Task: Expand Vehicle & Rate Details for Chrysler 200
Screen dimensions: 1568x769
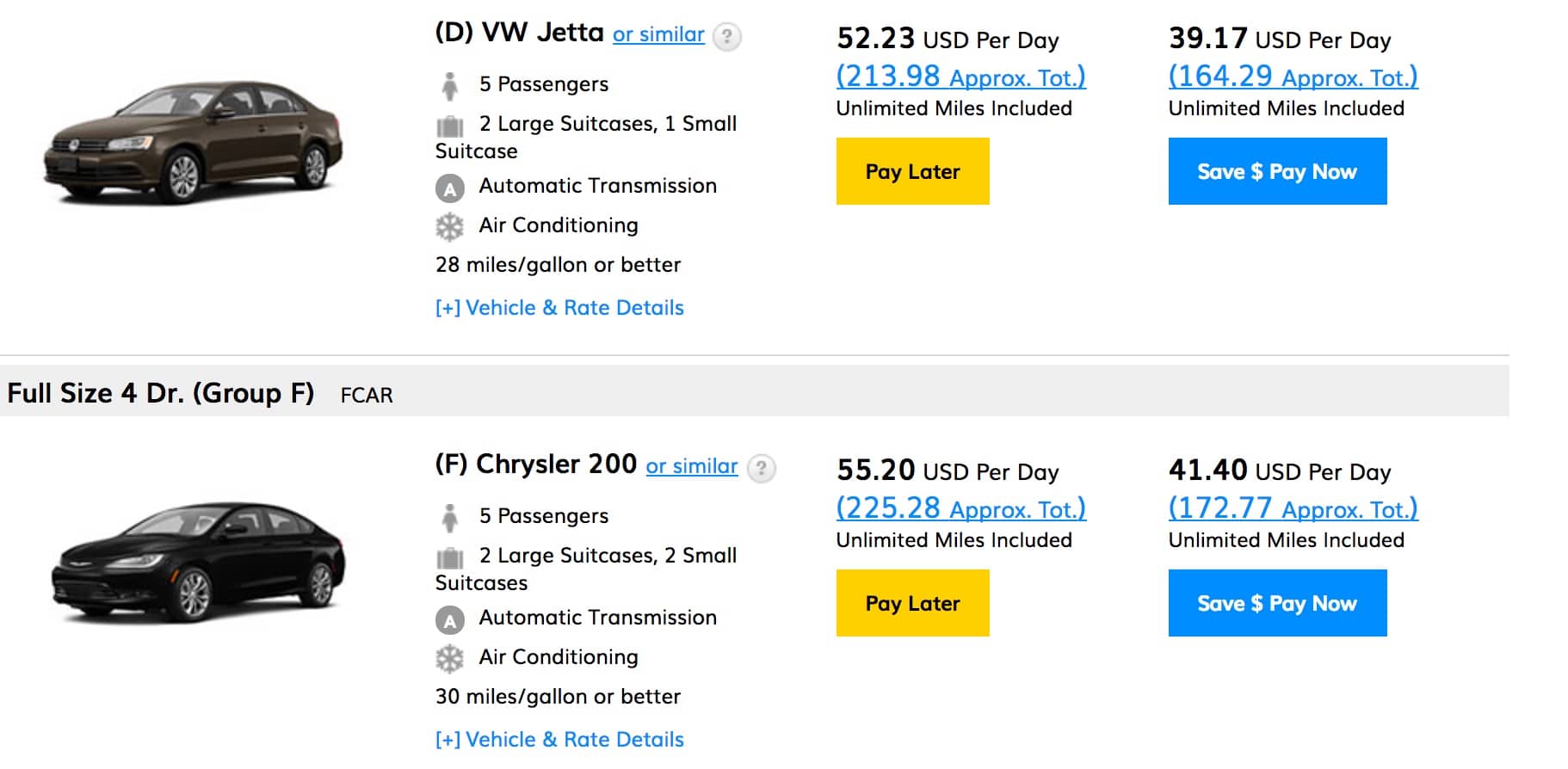Action: (559, 739)
